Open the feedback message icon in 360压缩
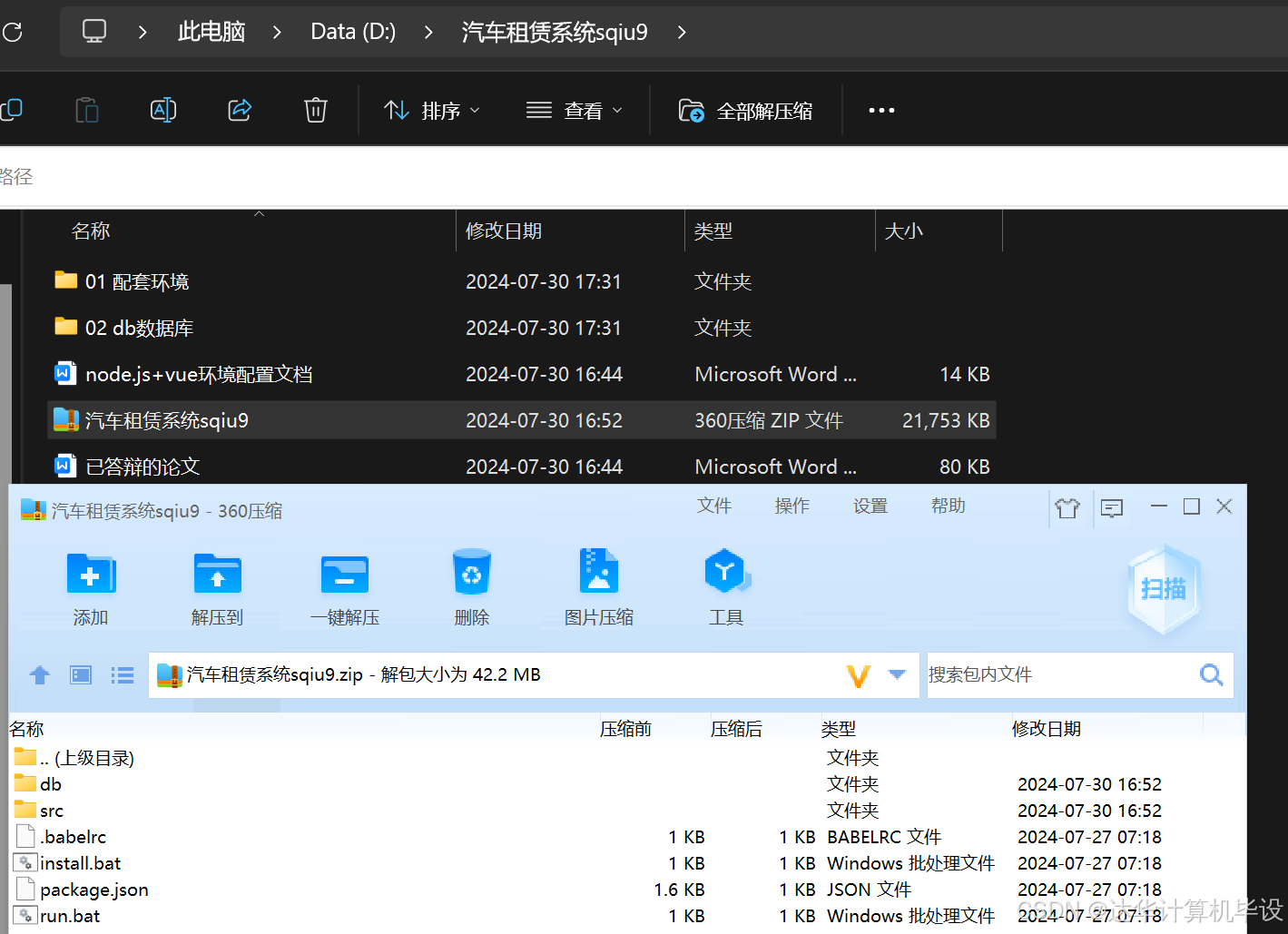The height and width of the screenshot is (934, 1288). click(1112, 507)
